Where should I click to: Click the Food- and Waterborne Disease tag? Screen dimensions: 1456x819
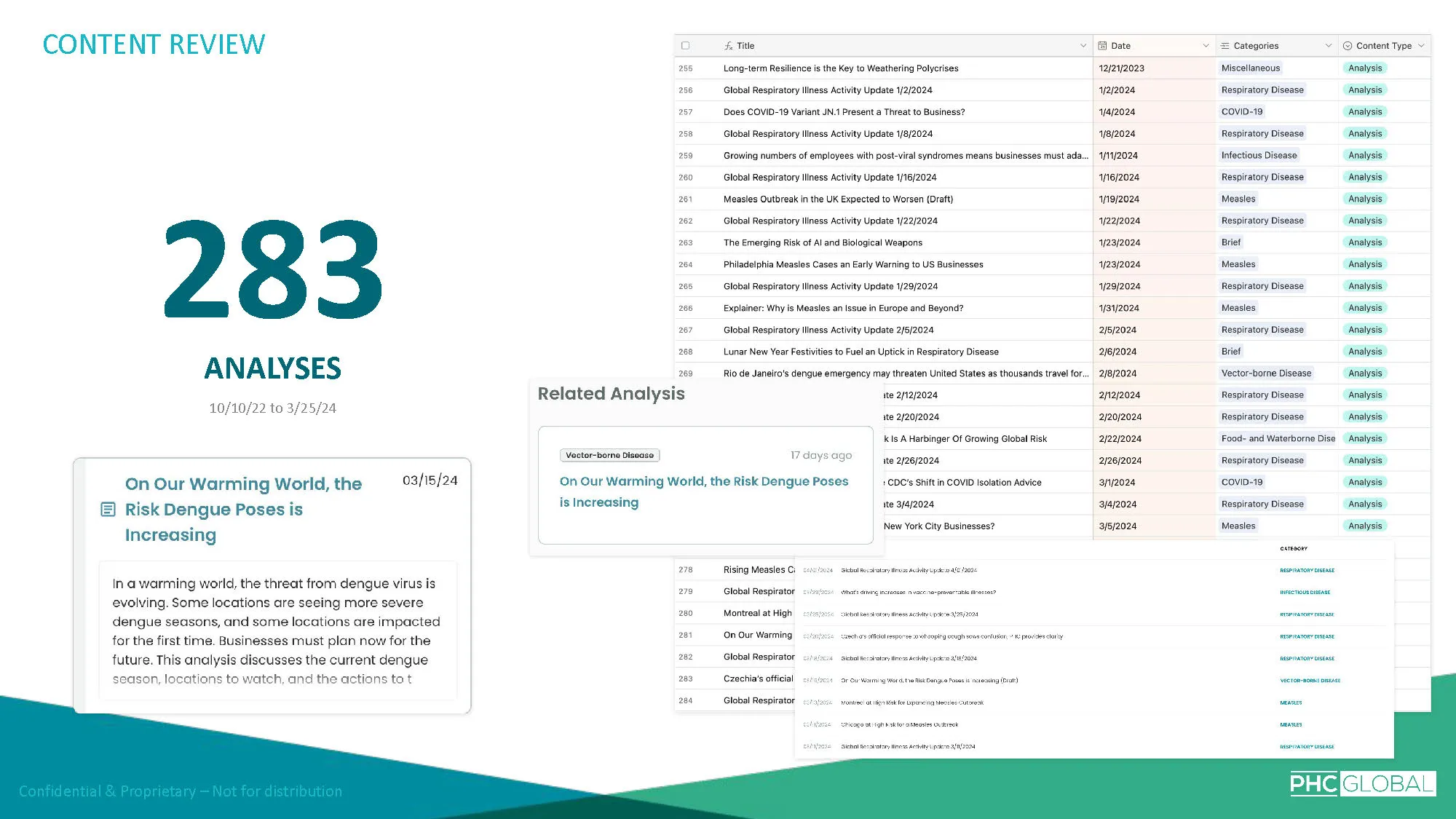1278,439
